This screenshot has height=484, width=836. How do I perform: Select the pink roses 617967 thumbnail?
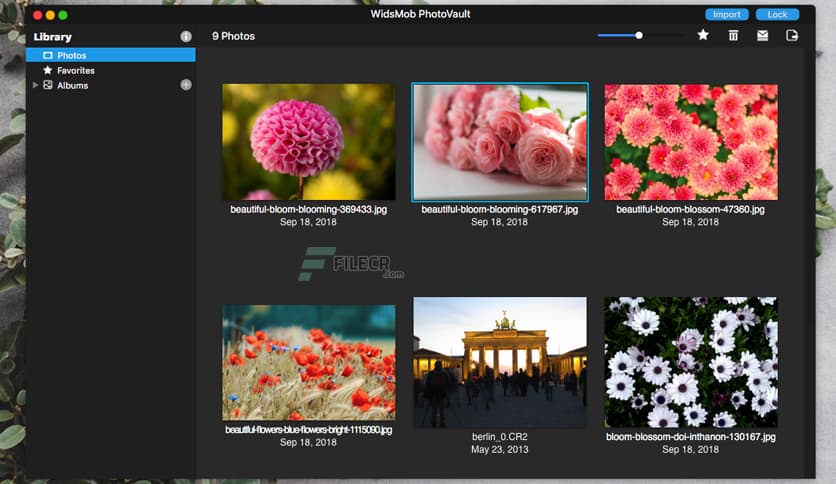(x=500, y=142)
